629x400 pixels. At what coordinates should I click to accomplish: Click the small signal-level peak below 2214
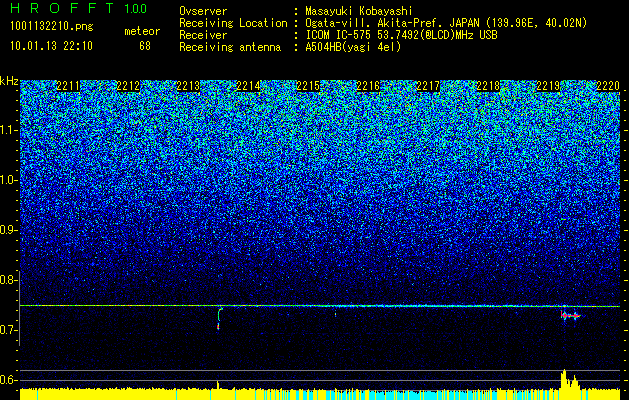(x=218, y=385)
